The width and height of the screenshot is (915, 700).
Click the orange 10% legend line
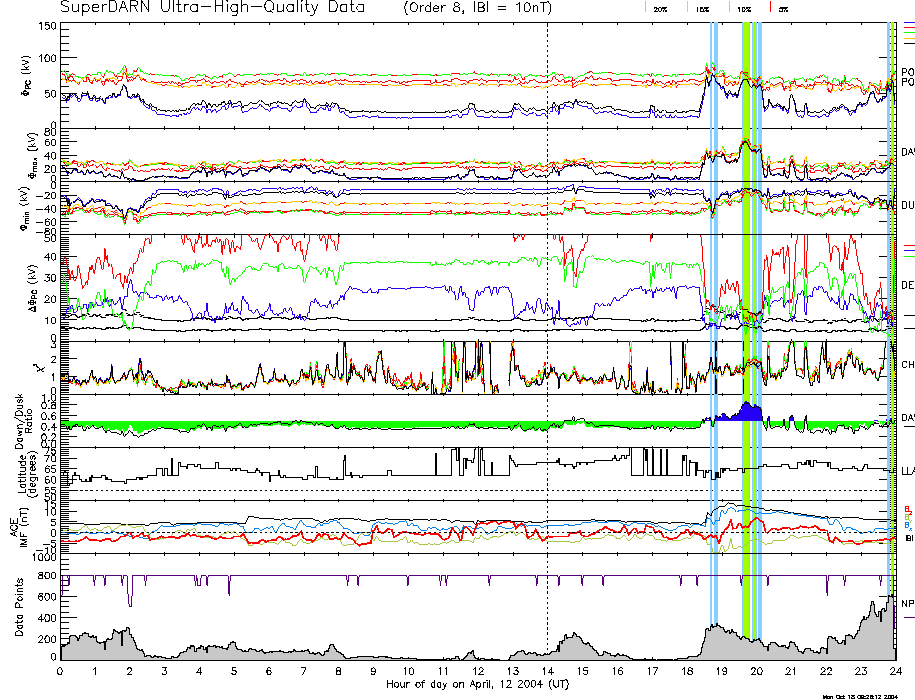click(729, 7)
